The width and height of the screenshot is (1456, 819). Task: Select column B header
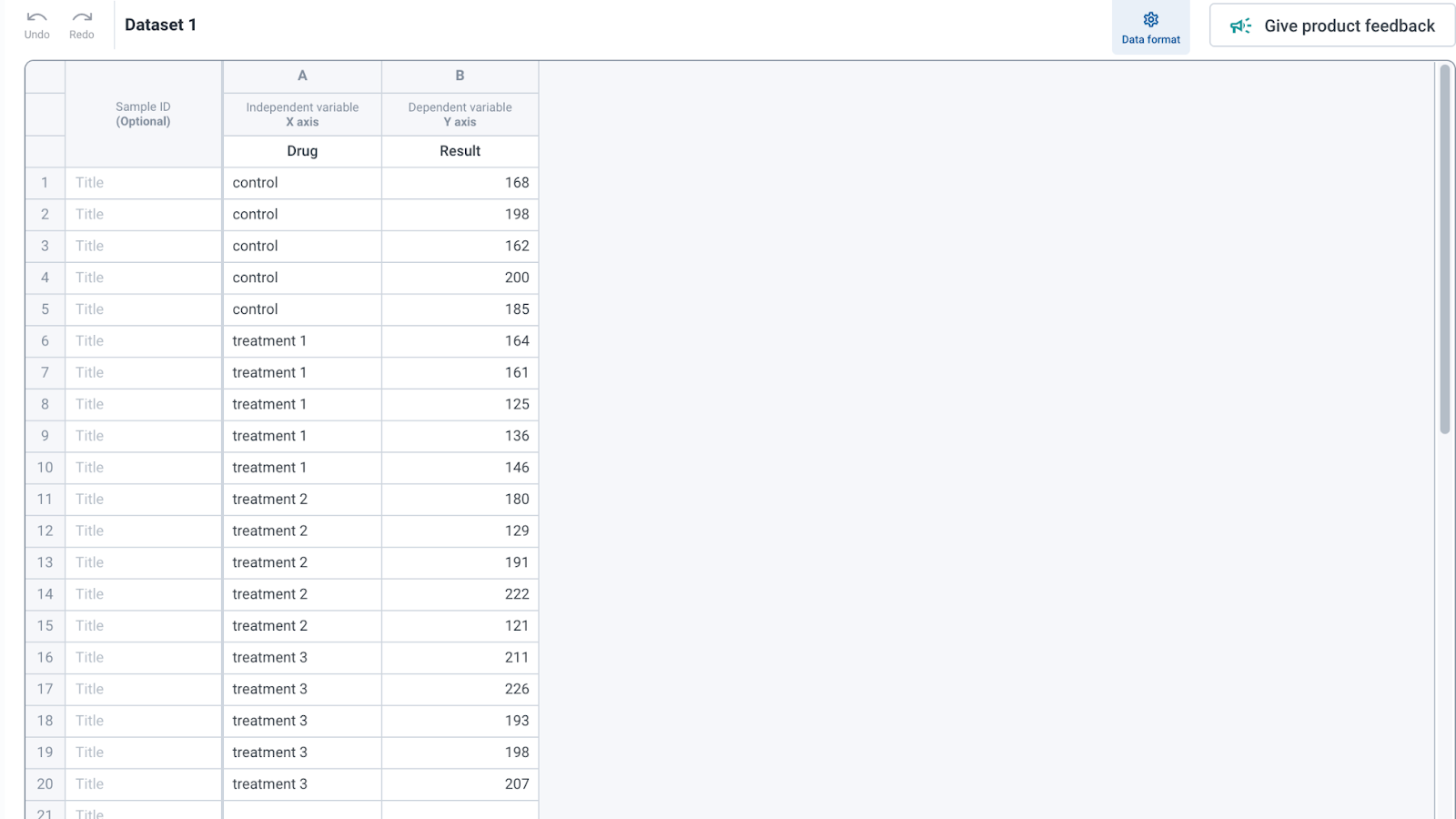(460, 76)
